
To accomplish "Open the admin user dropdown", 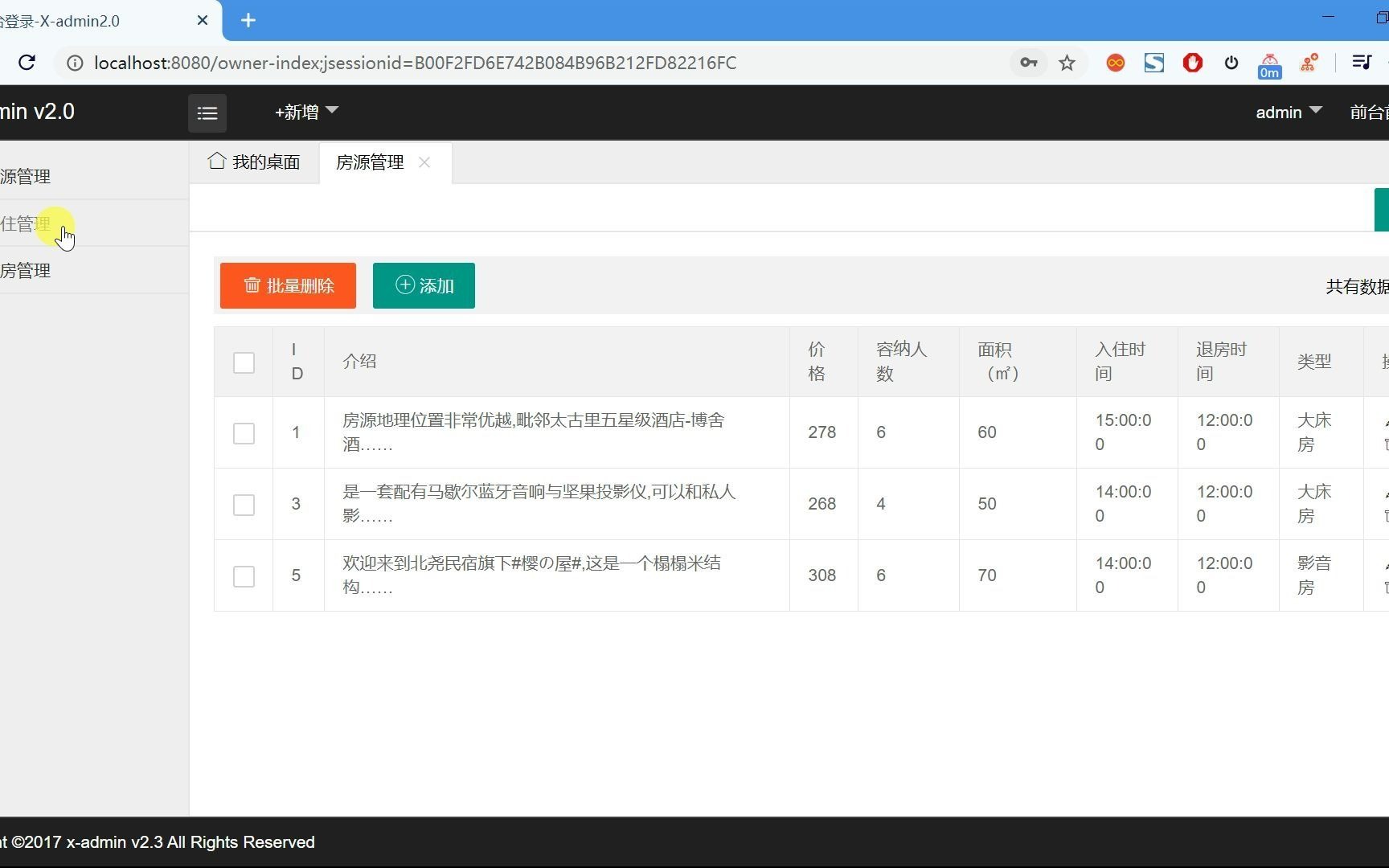I will (1289, 112).
